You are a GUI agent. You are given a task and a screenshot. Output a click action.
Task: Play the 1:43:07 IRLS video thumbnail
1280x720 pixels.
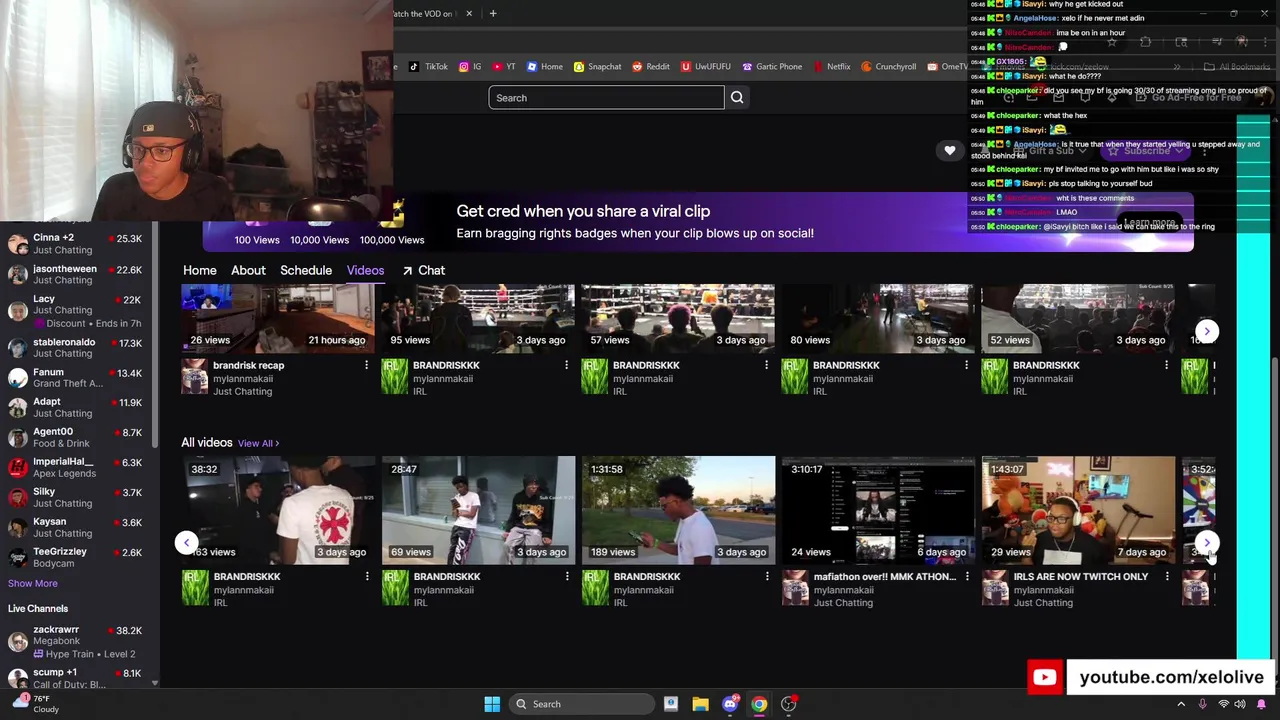(1078, 509)
